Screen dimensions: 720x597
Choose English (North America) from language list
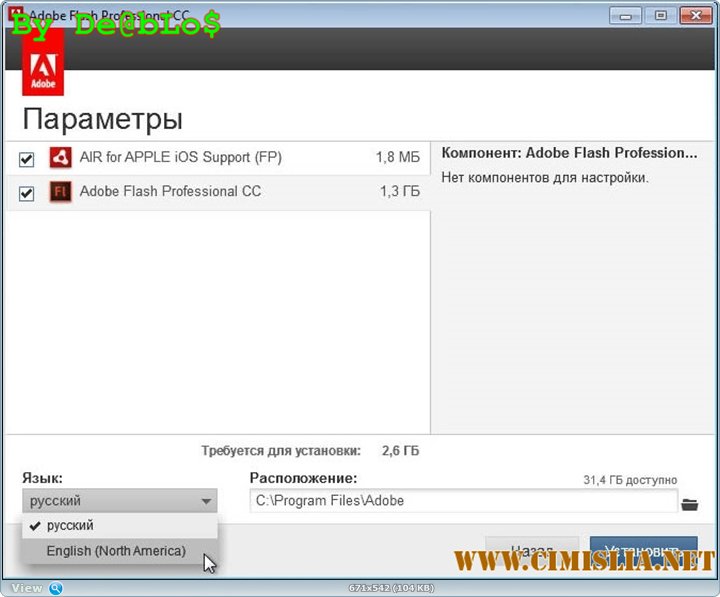pos(116,551)
